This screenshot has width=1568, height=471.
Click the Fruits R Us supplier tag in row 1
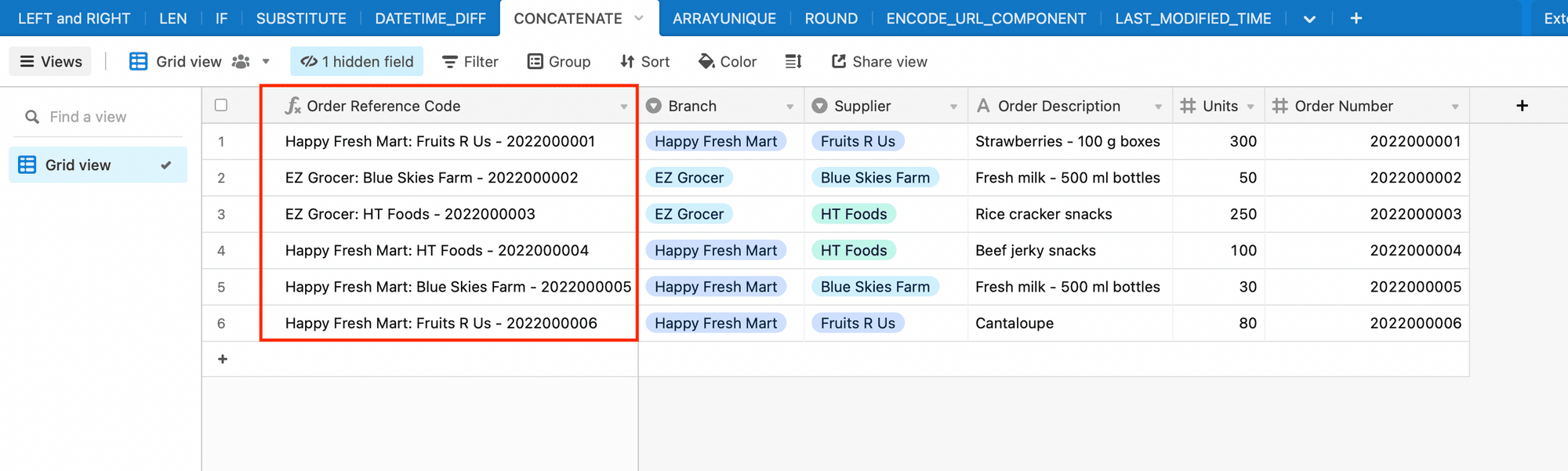pyautogui.click(x=858, y=141)
